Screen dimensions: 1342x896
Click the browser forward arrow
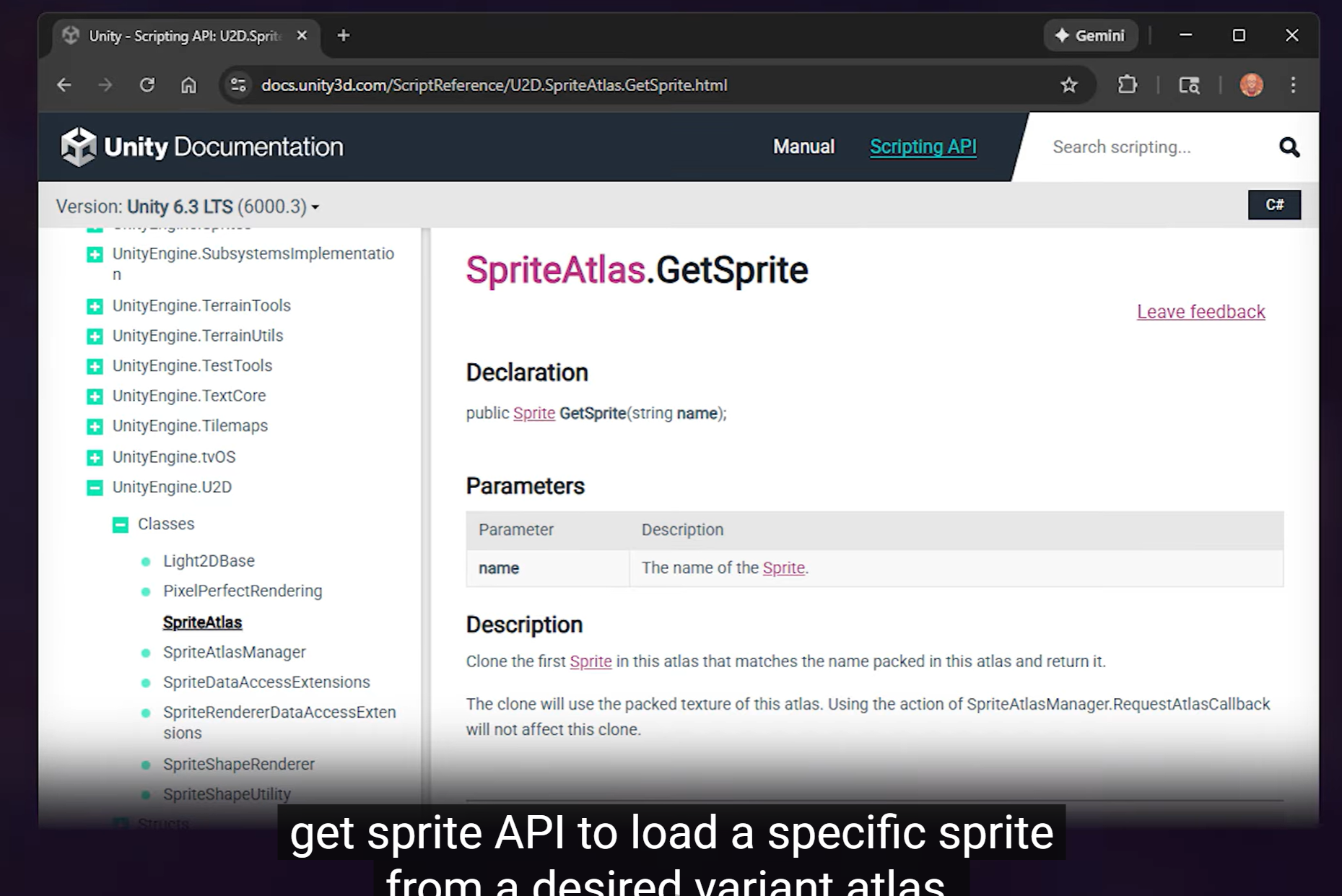tap(105, 85)
